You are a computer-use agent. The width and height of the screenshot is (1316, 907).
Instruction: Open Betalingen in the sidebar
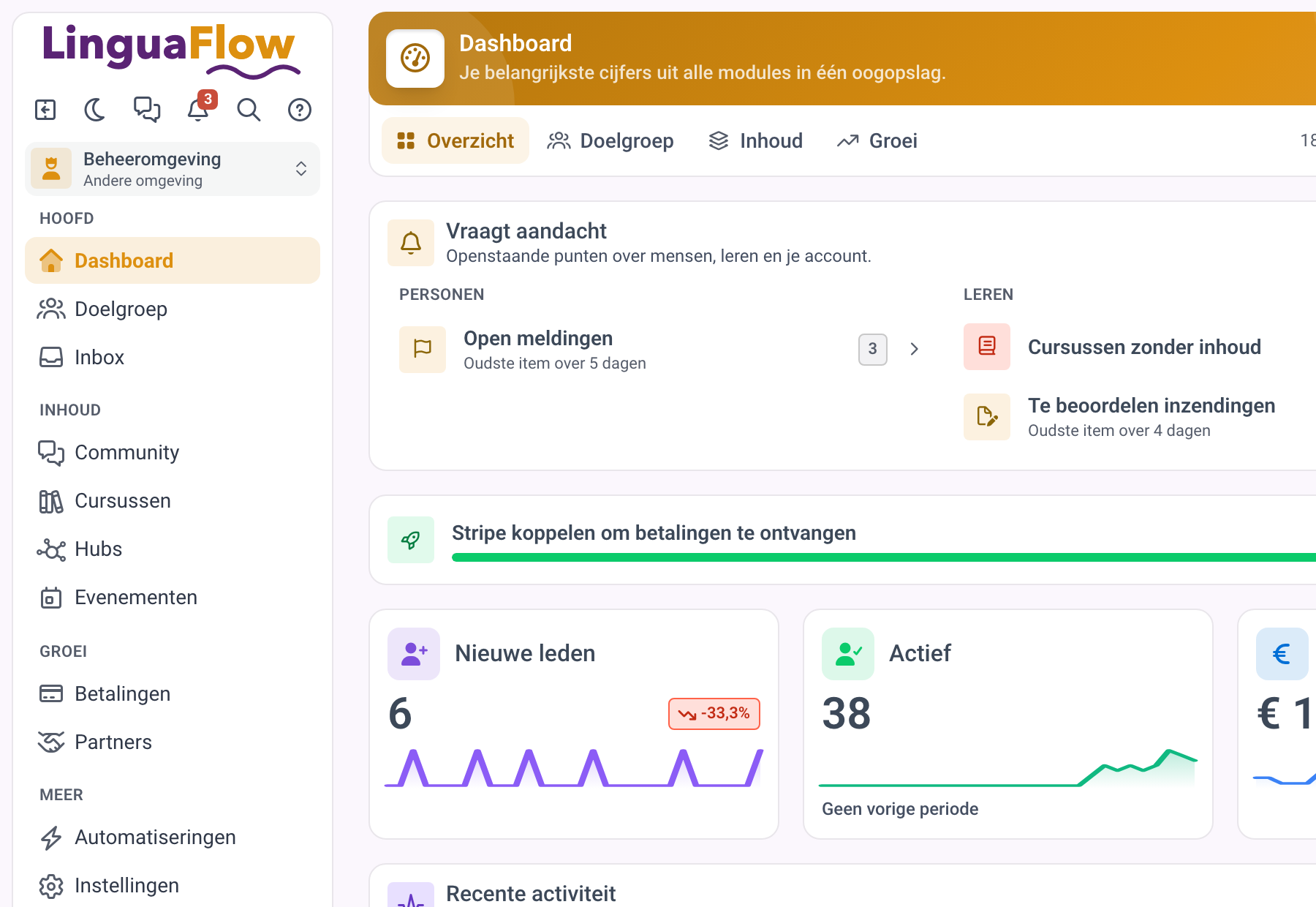click(x=173, y=693)
